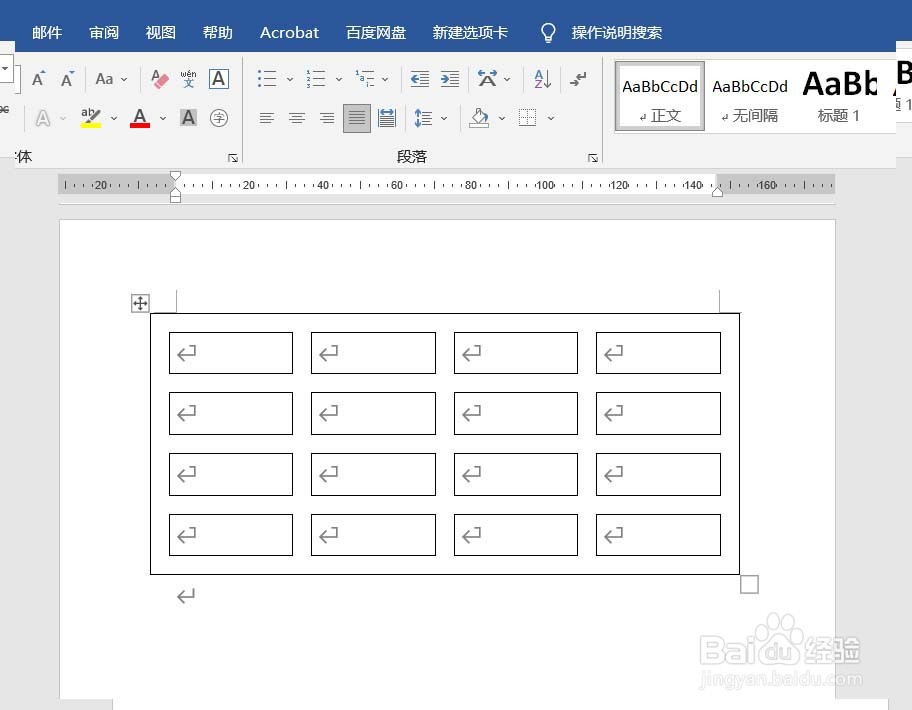The height and width of the screenshot is (710, 912).
Task: Apply the yellow text highlight color
Action: [x=91, y=118]
